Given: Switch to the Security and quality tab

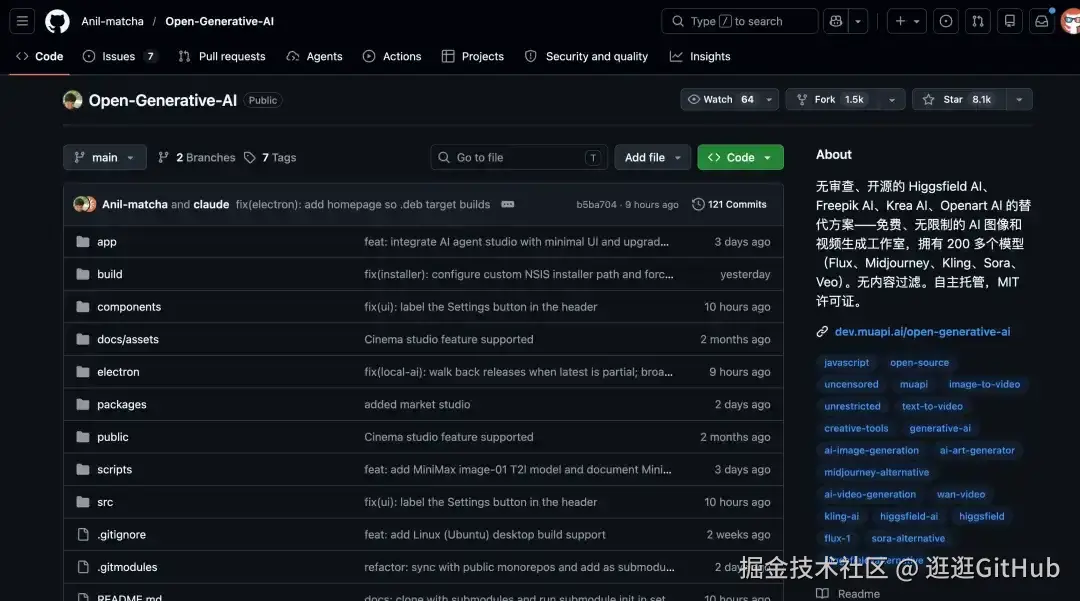Looking at the screenshot, I should [586, 56].
